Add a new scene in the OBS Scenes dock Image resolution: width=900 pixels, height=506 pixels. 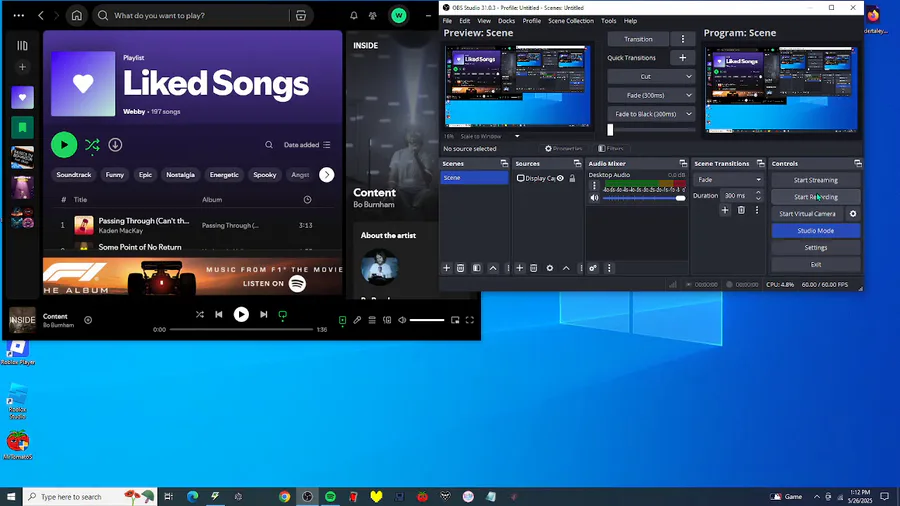tap(447, 268)
